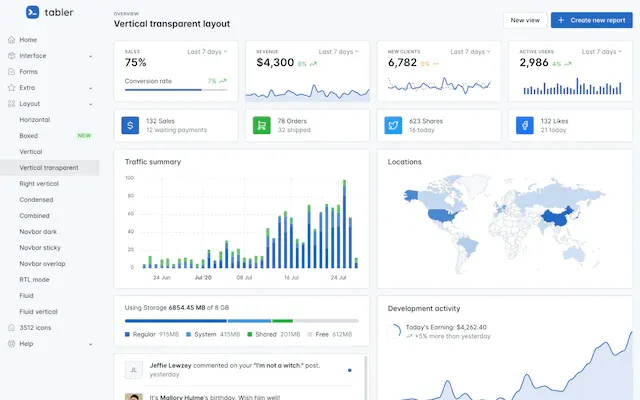The height and width of the screenshot is (400, 640).
Task: Click the United States on the map
Action: (x=444, y=215)
